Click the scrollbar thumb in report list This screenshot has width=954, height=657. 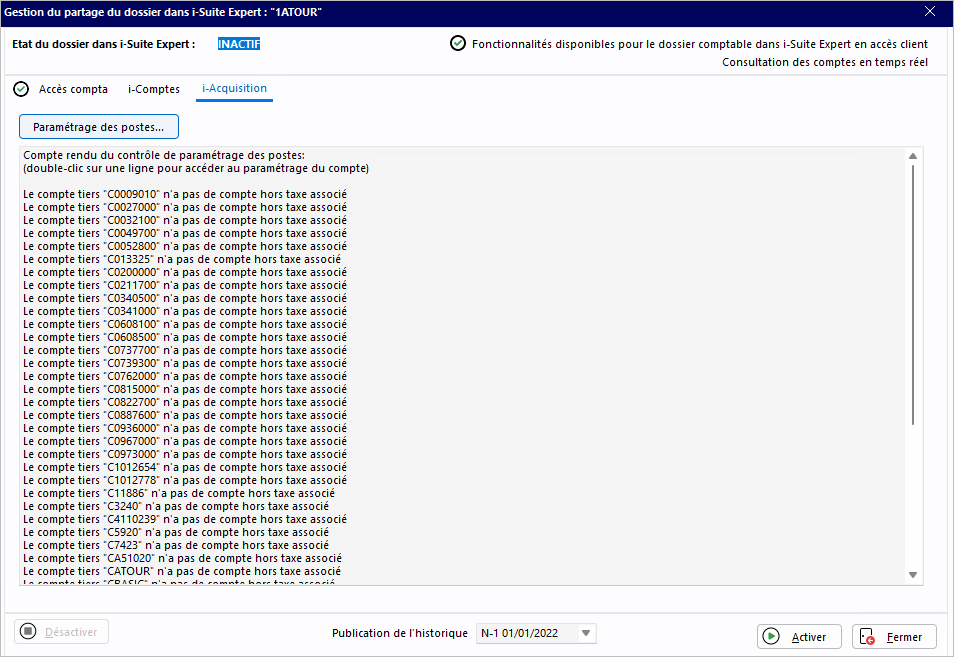coord(913,295)
